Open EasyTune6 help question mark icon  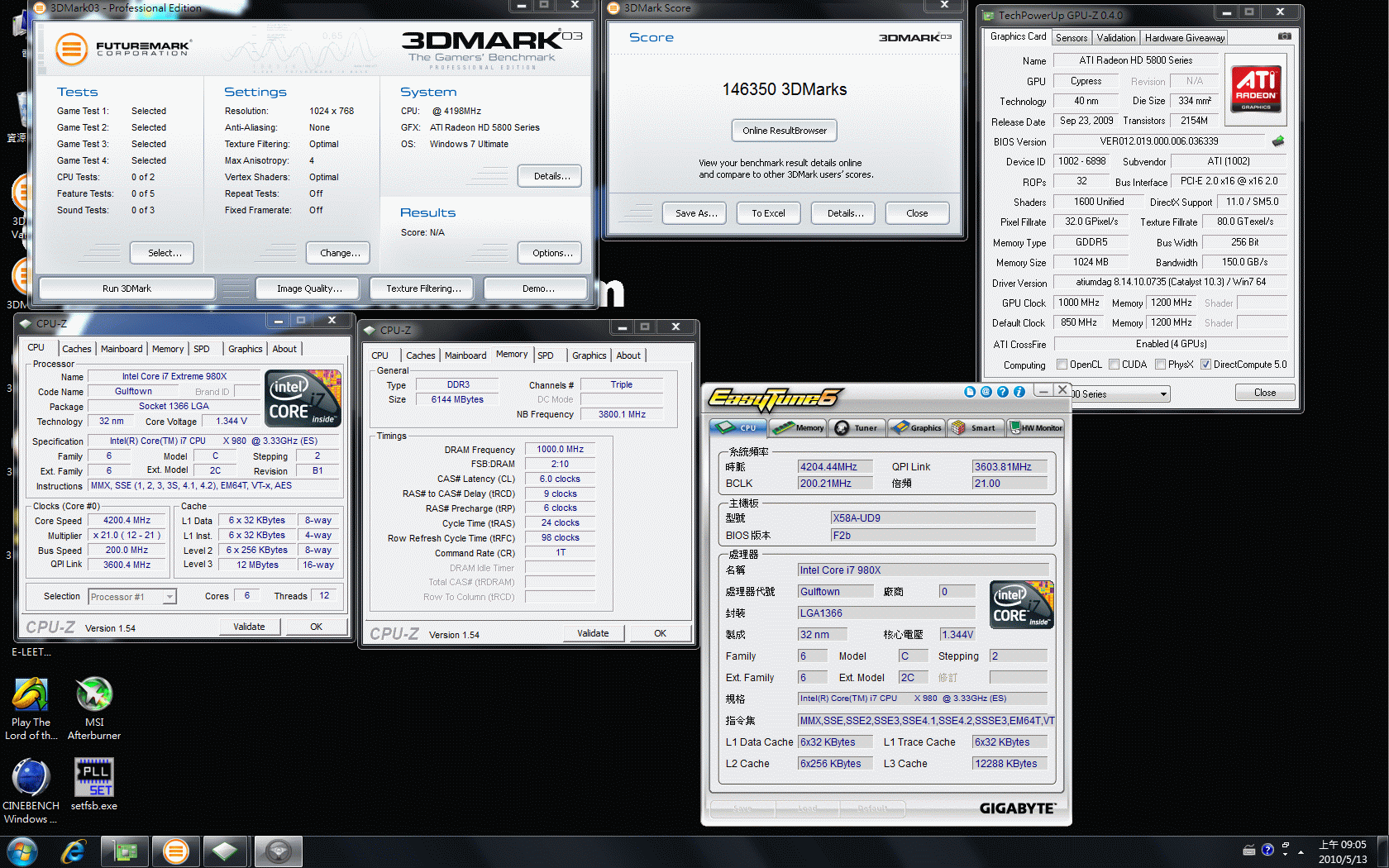[x=1003, y=392]
